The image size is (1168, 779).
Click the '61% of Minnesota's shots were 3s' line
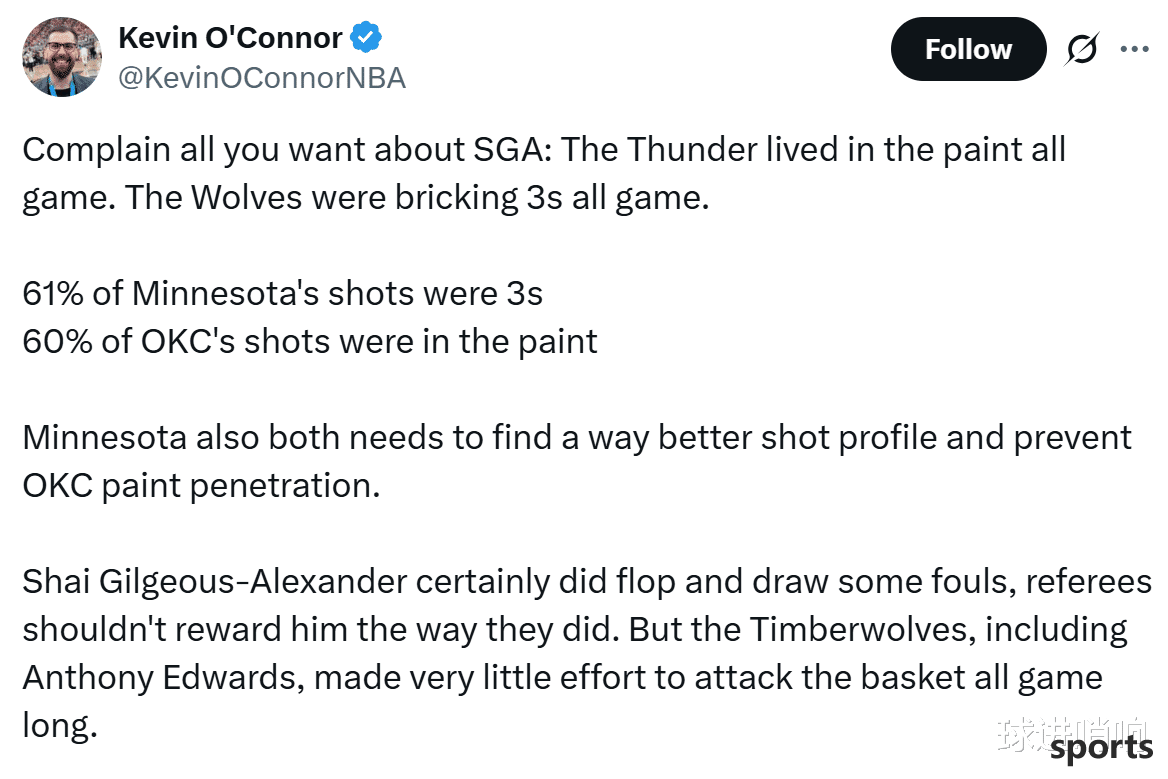tap(282, 293)
